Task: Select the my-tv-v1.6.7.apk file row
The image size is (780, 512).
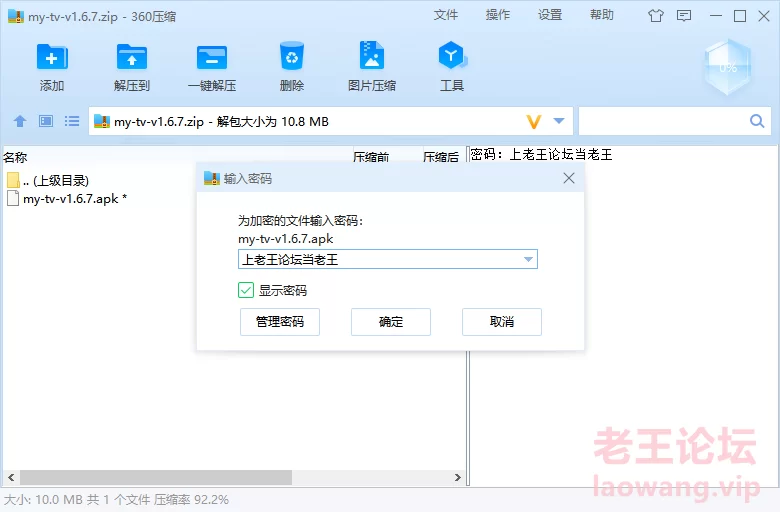Action: [x=67, y=199]
